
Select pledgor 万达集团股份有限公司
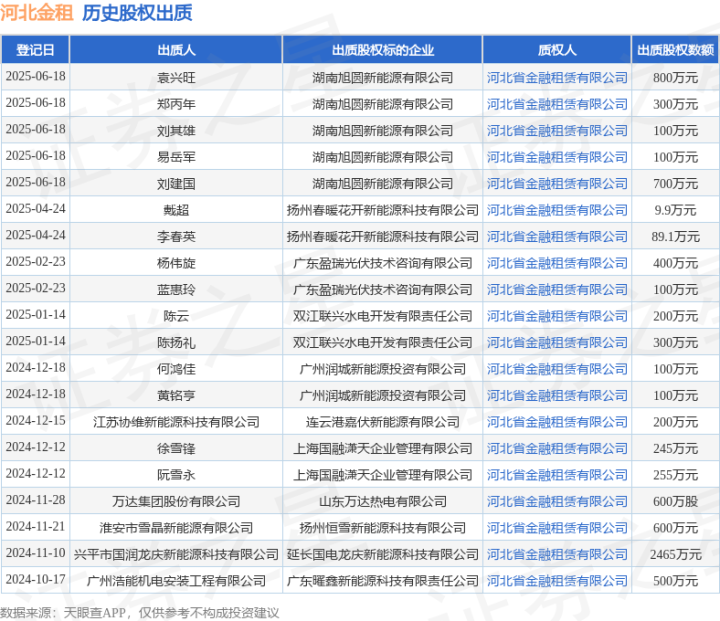point(176,502)
